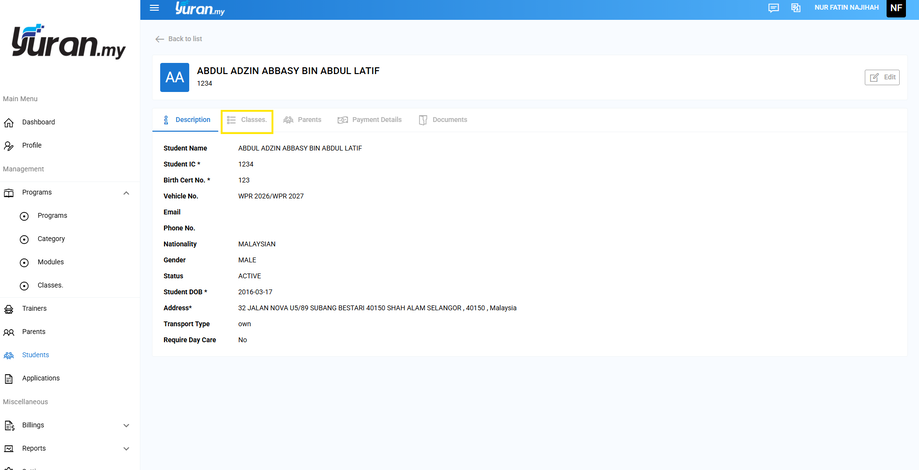Click the student name heading
This screenshot has height=470, width=919.
288,71
